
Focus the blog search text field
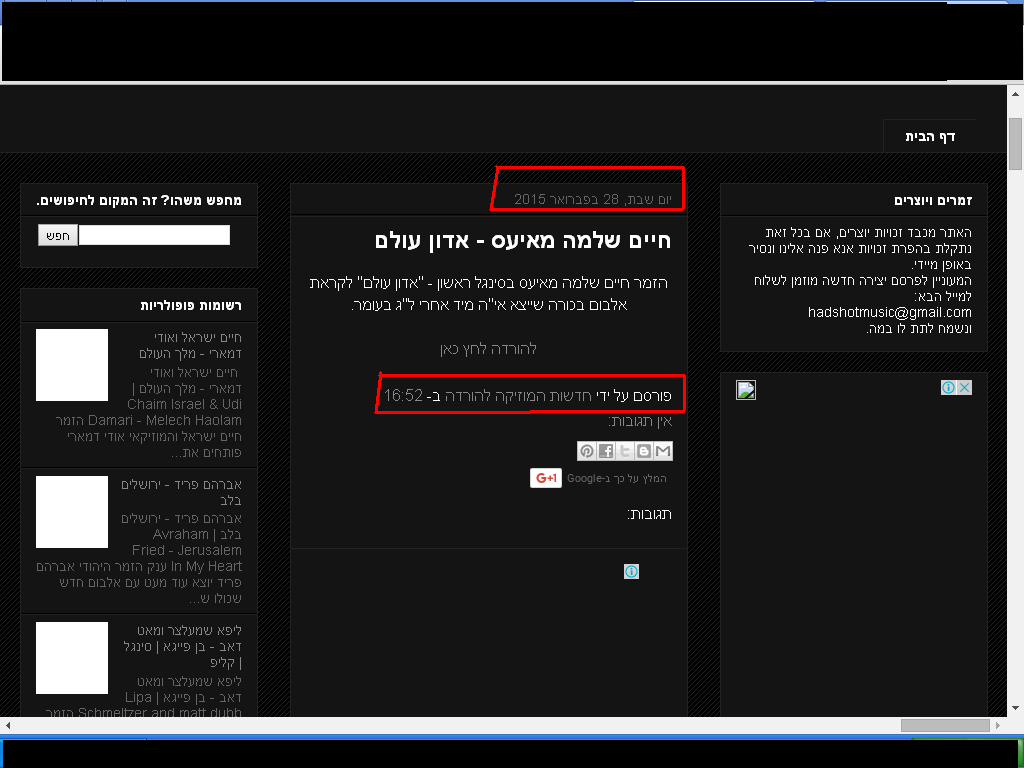click(x=154, y=235)
